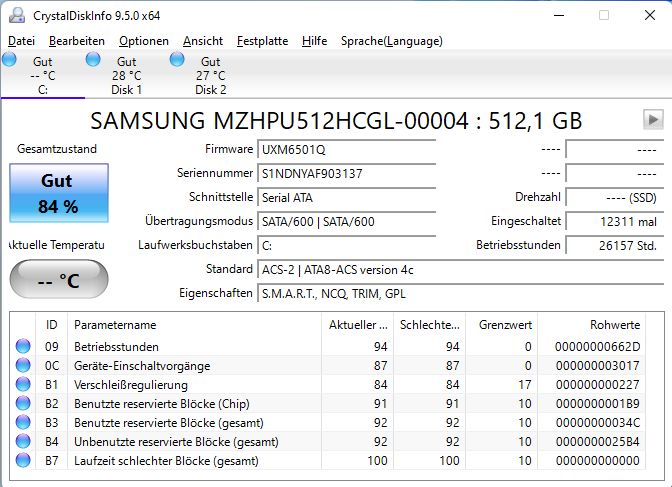Image resolution: width=672 pixels, height=487 pixels.
Task: Click the blue status orb for Disk 1
Action: [93, 59]
